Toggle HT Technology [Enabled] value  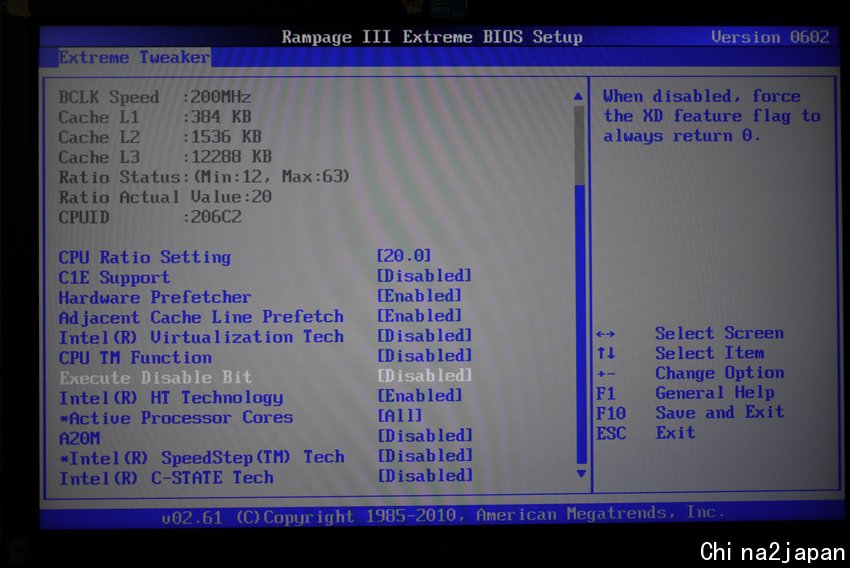419,395
